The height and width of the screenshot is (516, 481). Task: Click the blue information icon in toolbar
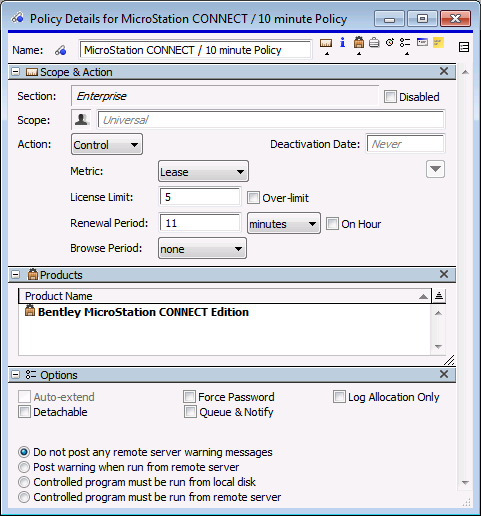click(x=342, y=43)
